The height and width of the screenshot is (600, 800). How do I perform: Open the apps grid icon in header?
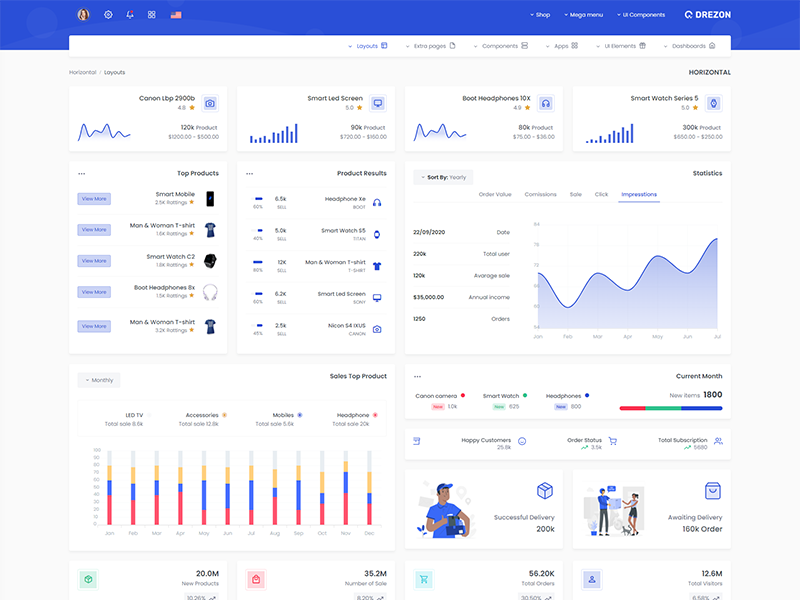(152, 15)
